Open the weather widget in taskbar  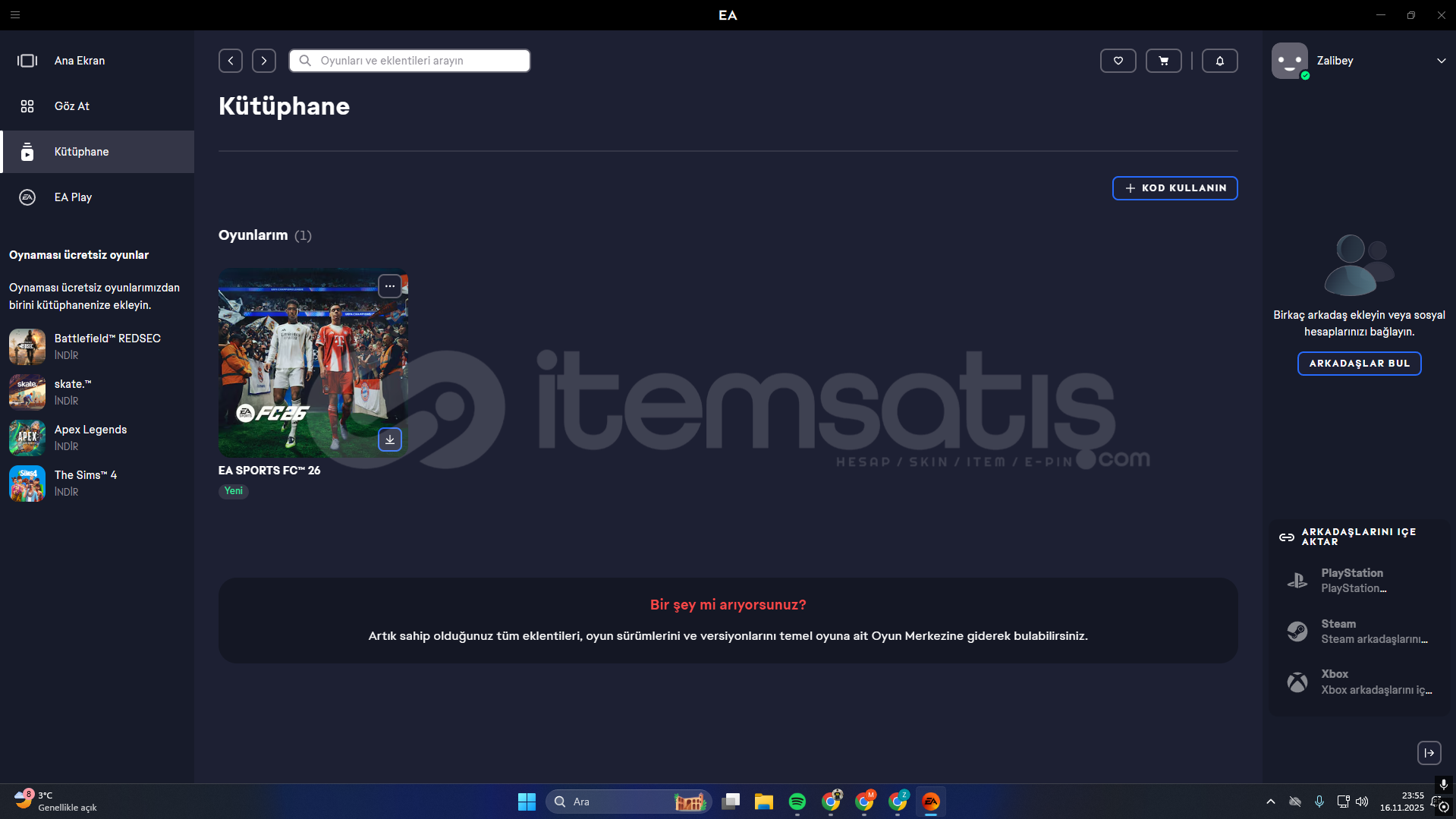[x=56, y=802]
